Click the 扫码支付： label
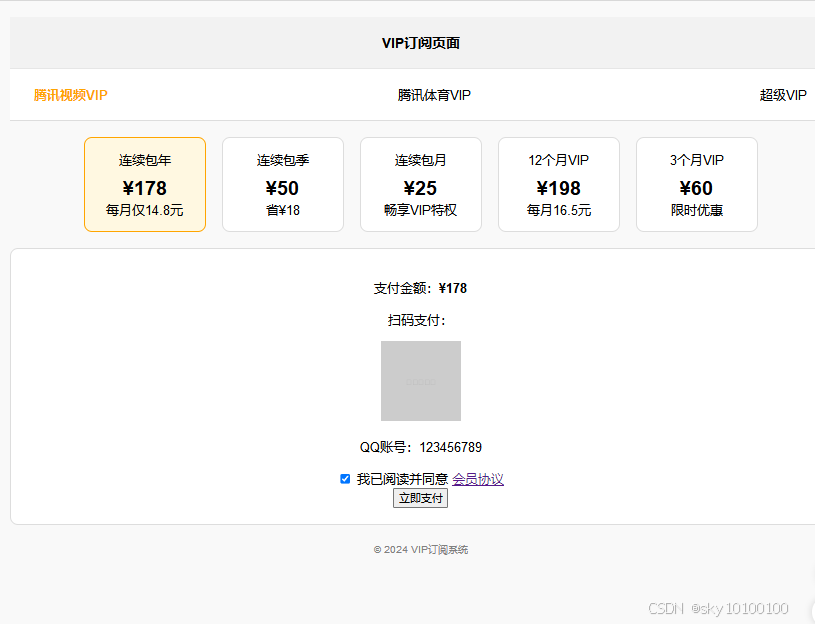815x624 pixels. click(417, 320)
